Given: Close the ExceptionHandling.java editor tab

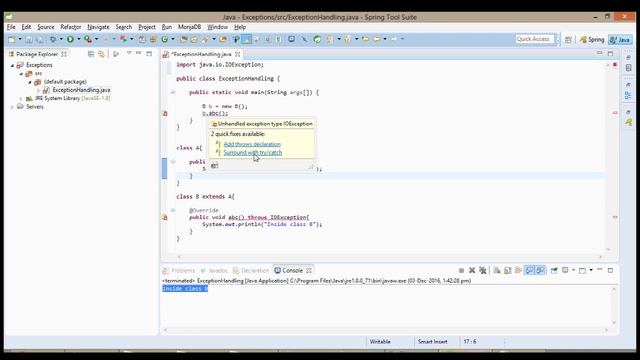Looking at the screenshot, I should tap(238, 54).
